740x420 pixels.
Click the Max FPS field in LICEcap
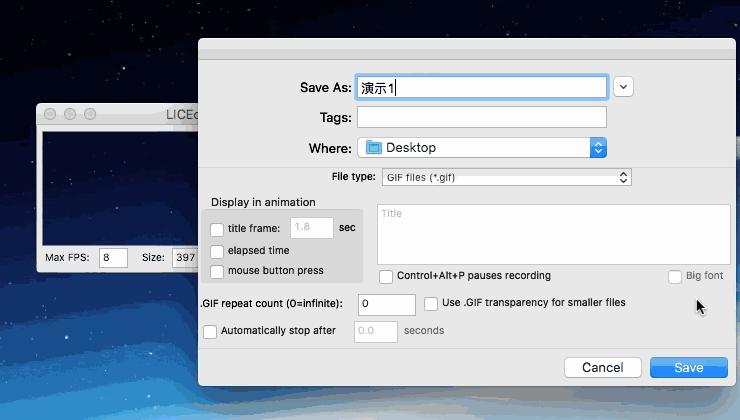click(113, 258)
